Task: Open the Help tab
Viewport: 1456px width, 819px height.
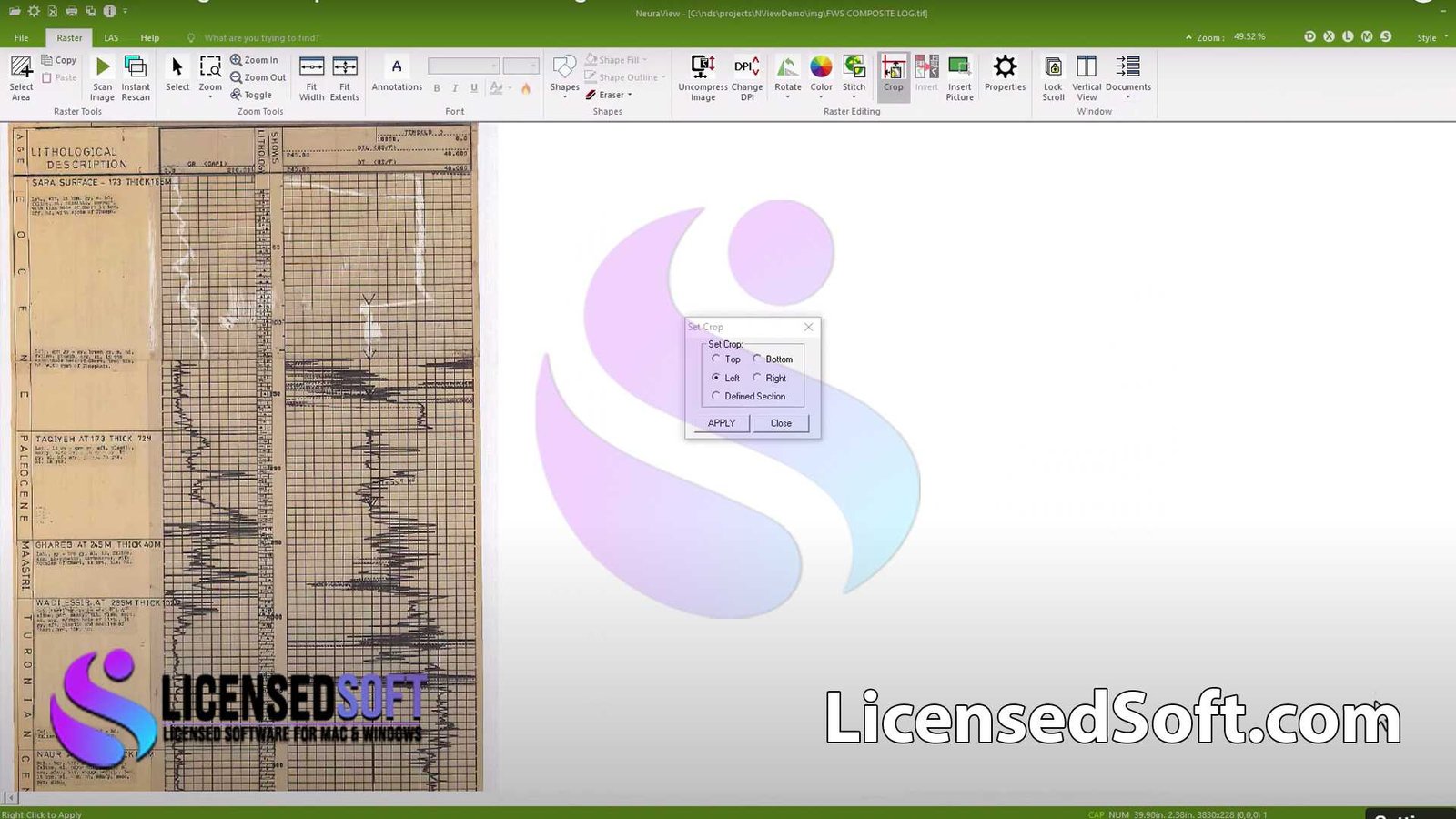Action: tap(150, 37)
